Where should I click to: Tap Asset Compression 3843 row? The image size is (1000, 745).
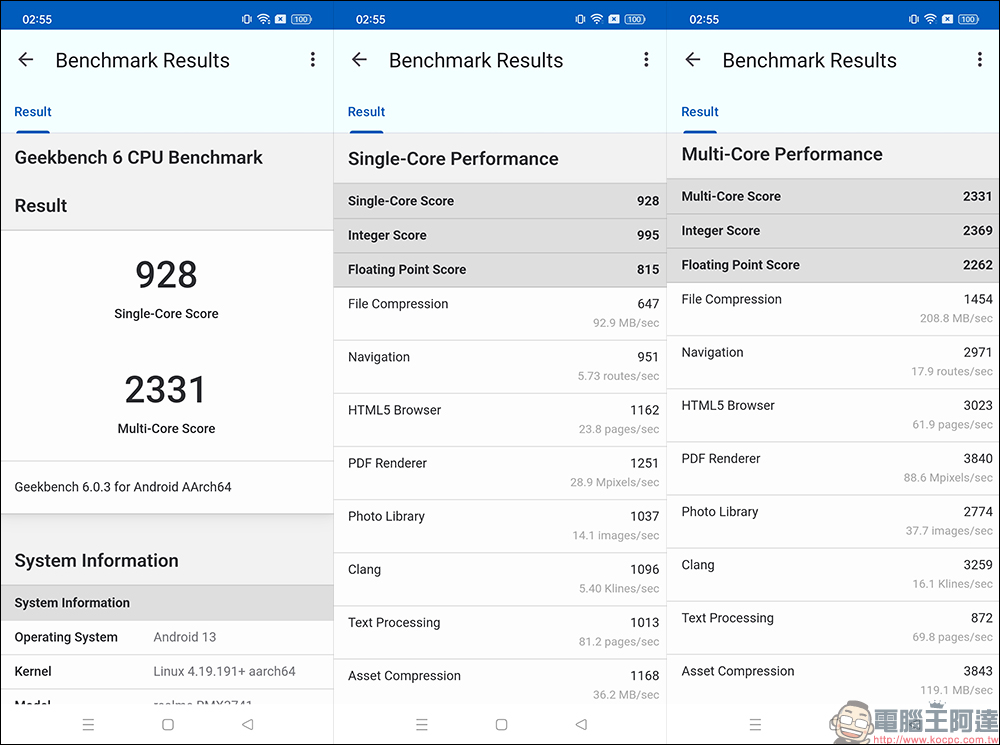[x=834, y=680]
